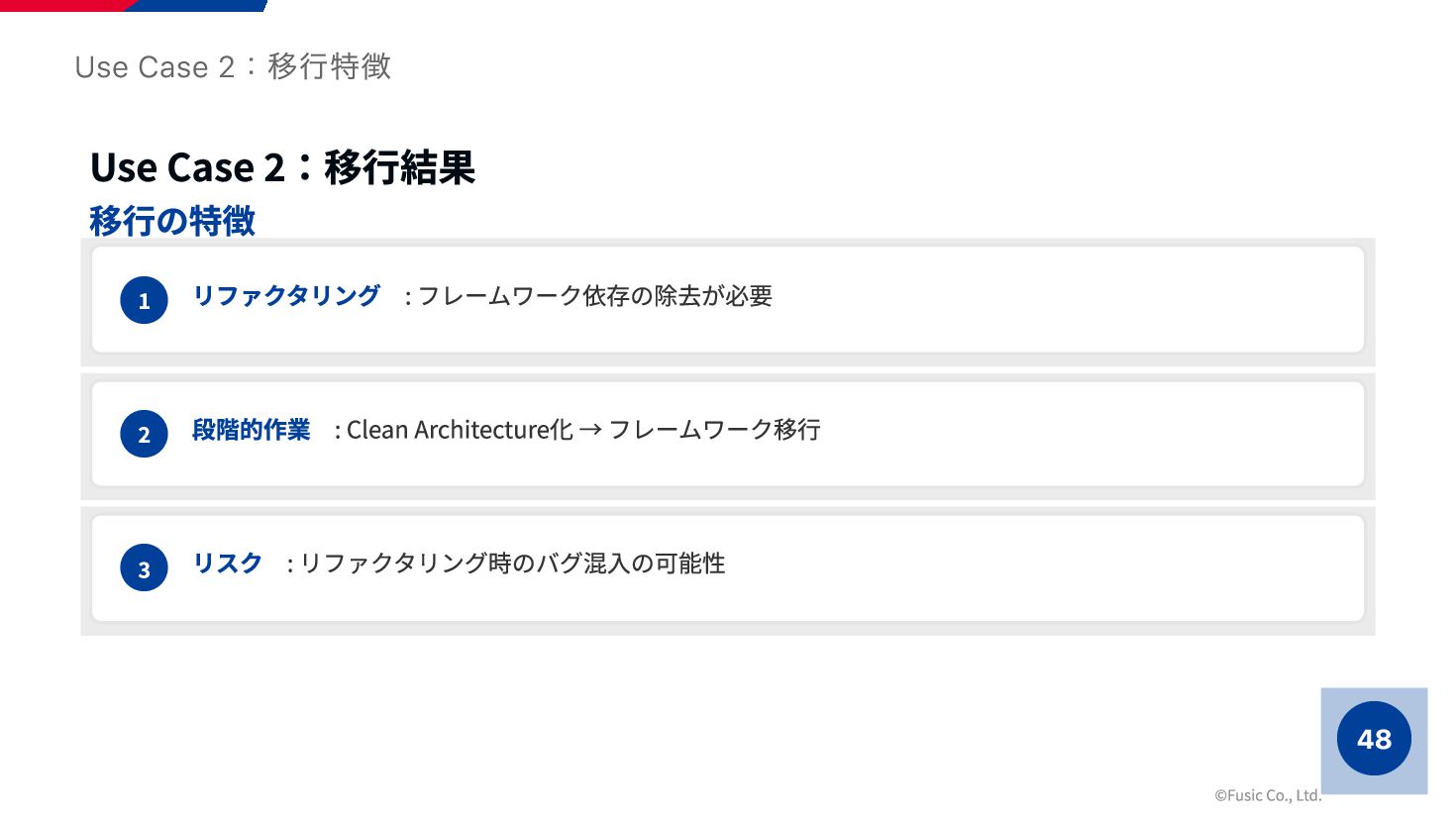Image resolution: width=1456 pixels, height=820 pixels.
Task: Click the フレームワーク依存の除去が必要 description
Action: [x=595, y=295]
